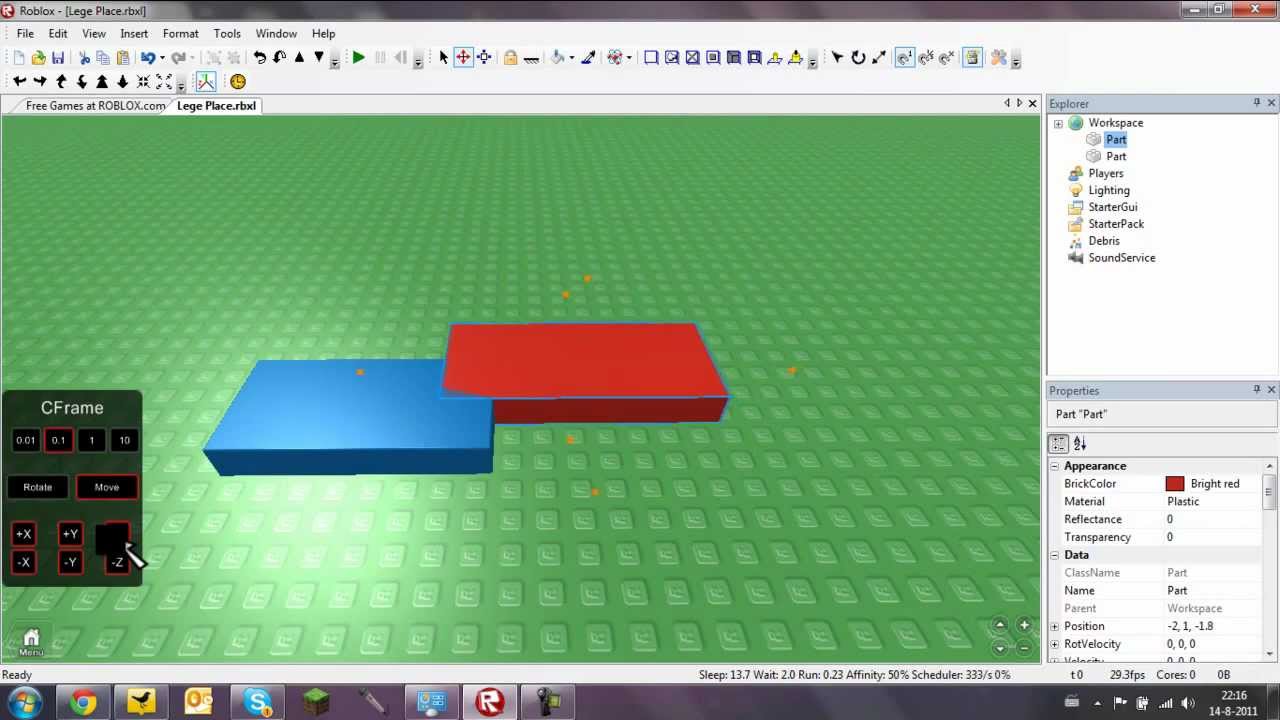Toggle the axis widget icon
Image resolution: width=1280 pixels, height=720 pixels.
206,82
